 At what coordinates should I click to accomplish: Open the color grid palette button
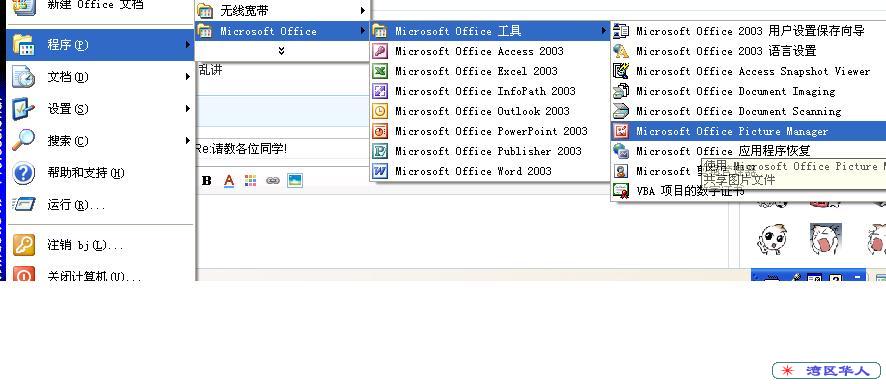click(250, 181)
